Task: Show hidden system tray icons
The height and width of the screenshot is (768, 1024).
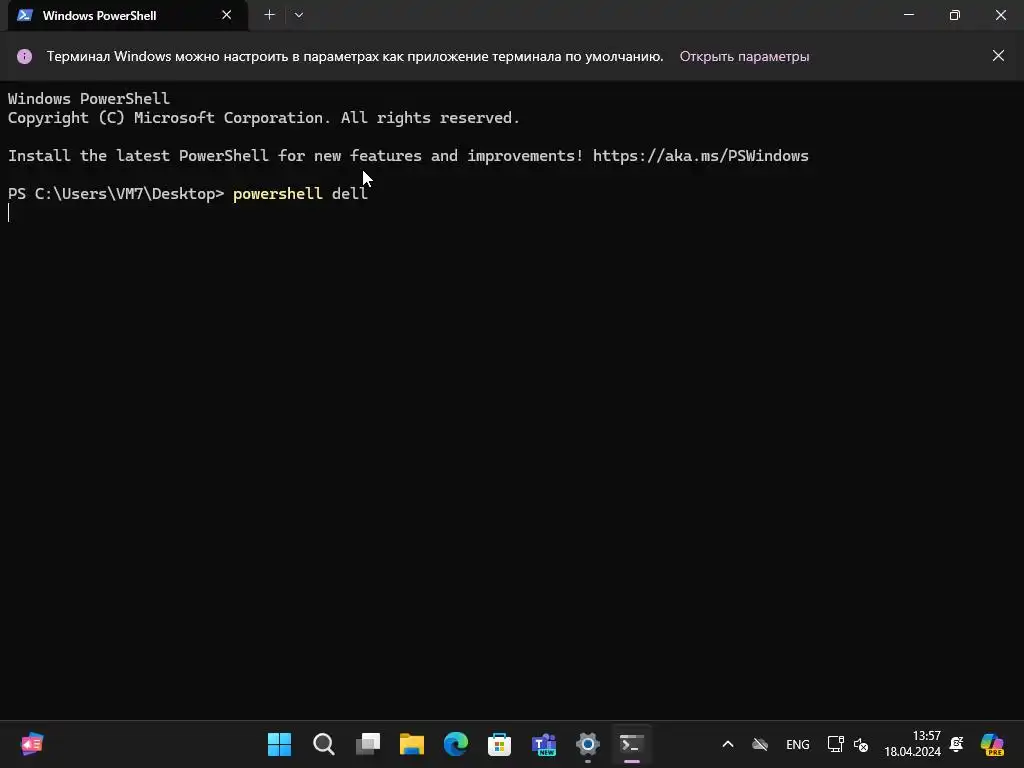Action: [x=728, y=744]
